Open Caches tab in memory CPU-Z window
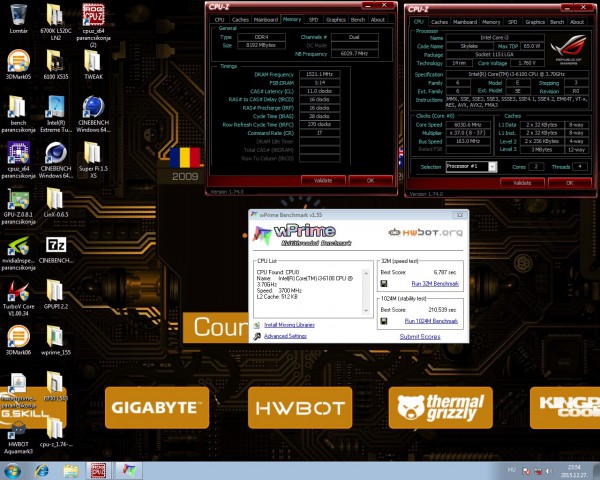Image resolution: width=600 pixels, height=480 pixels. click(x=240, y=20)
